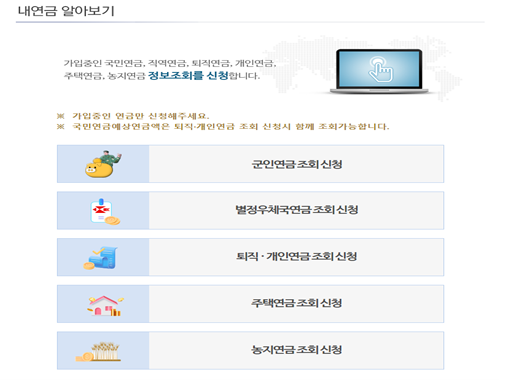
Task: Click the farmland pension row's icon panel
Action: 103,350
